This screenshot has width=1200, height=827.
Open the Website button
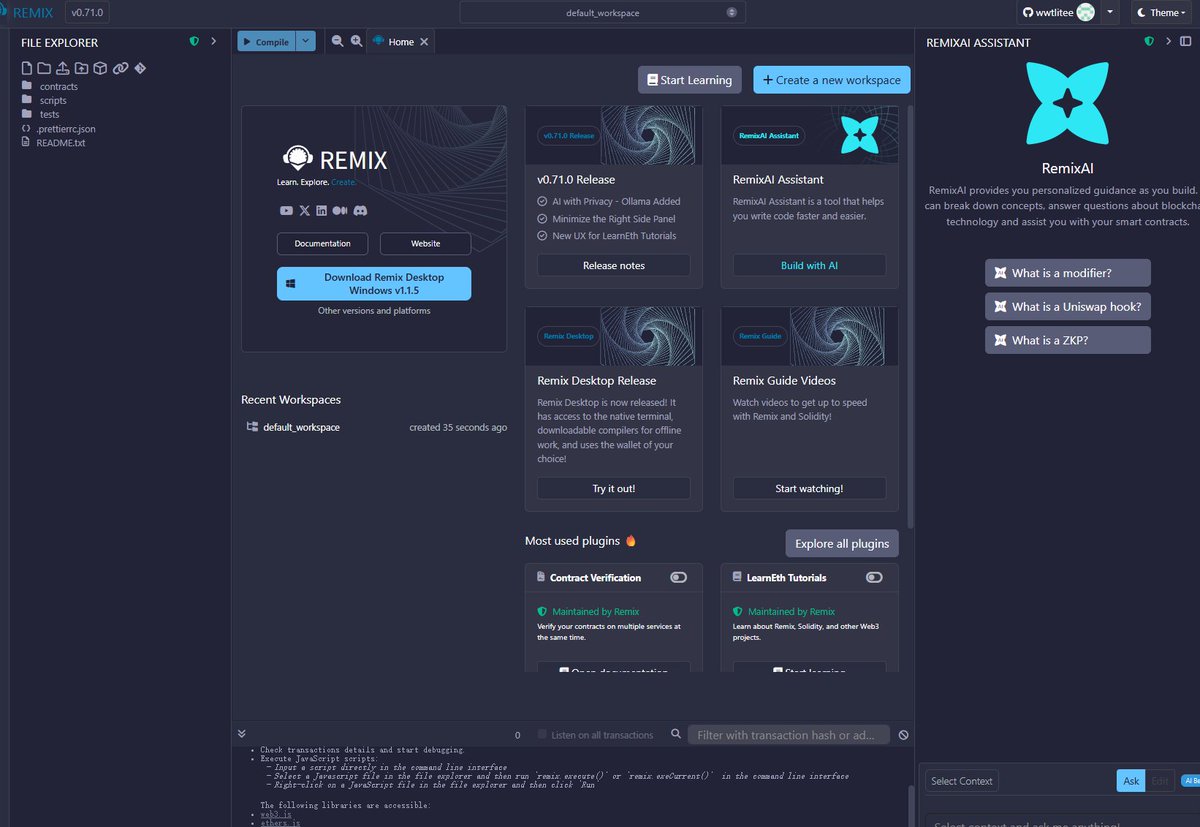point(425,243)
